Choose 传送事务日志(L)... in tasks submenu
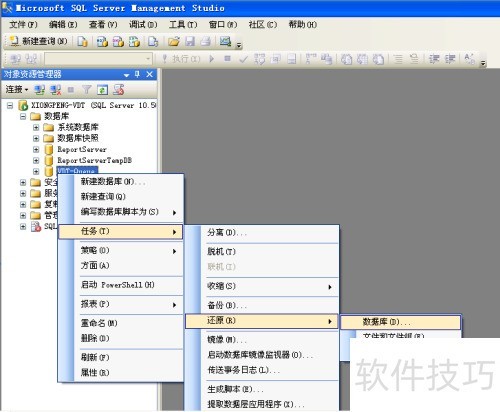The width and height of the screenshot is (500, 412). (262, 370)
